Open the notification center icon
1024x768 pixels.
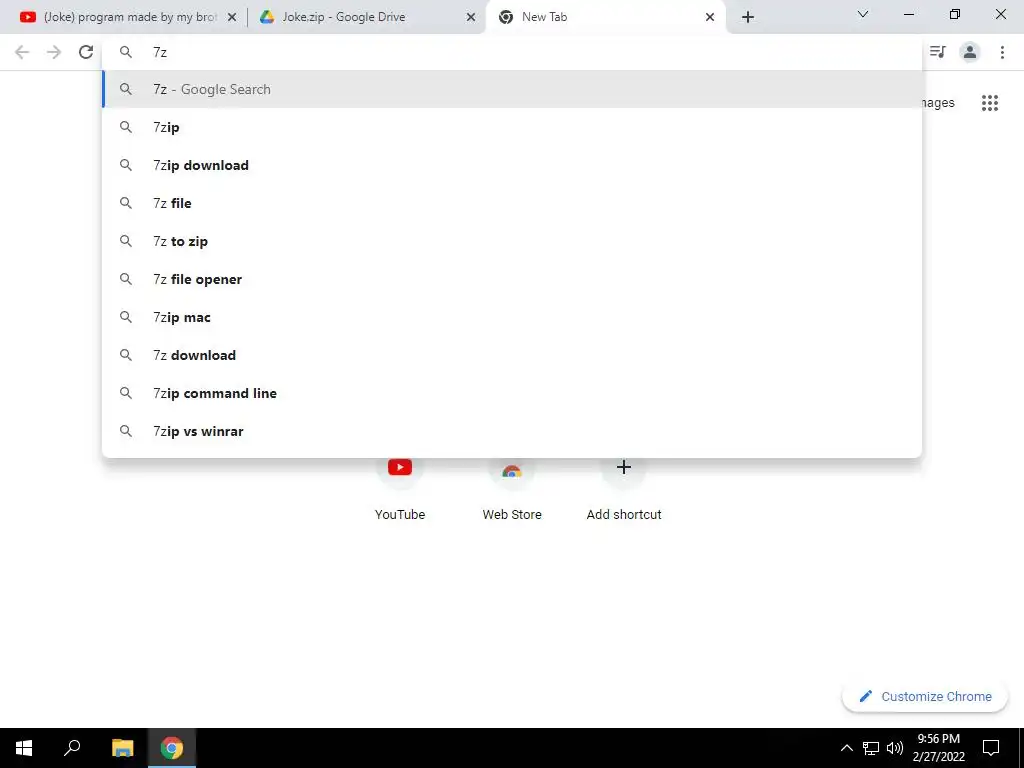click(x=991, y=748)
